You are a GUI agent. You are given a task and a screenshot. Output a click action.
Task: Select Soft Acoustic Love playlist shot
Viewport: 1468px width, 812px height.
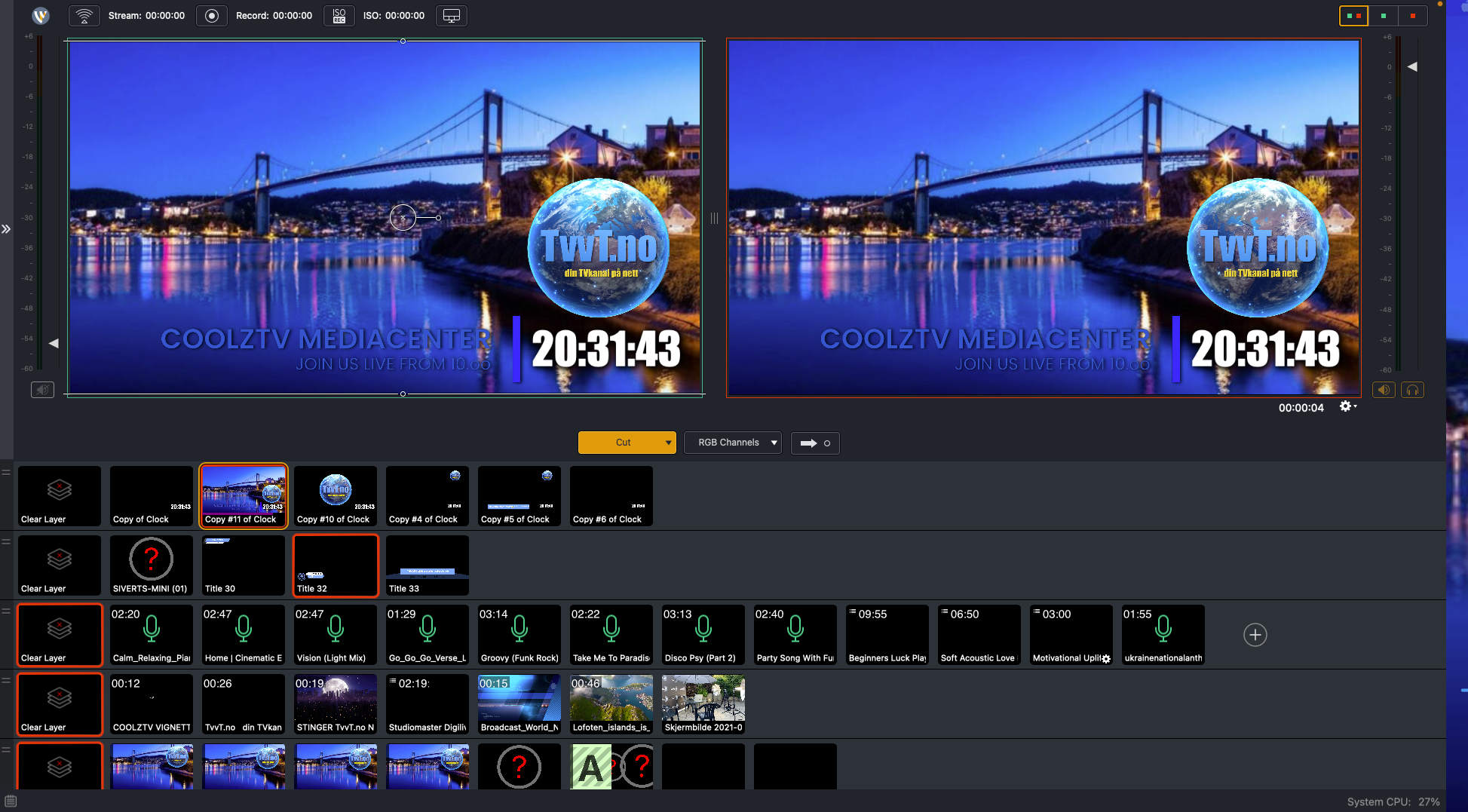tap(979, 635)
